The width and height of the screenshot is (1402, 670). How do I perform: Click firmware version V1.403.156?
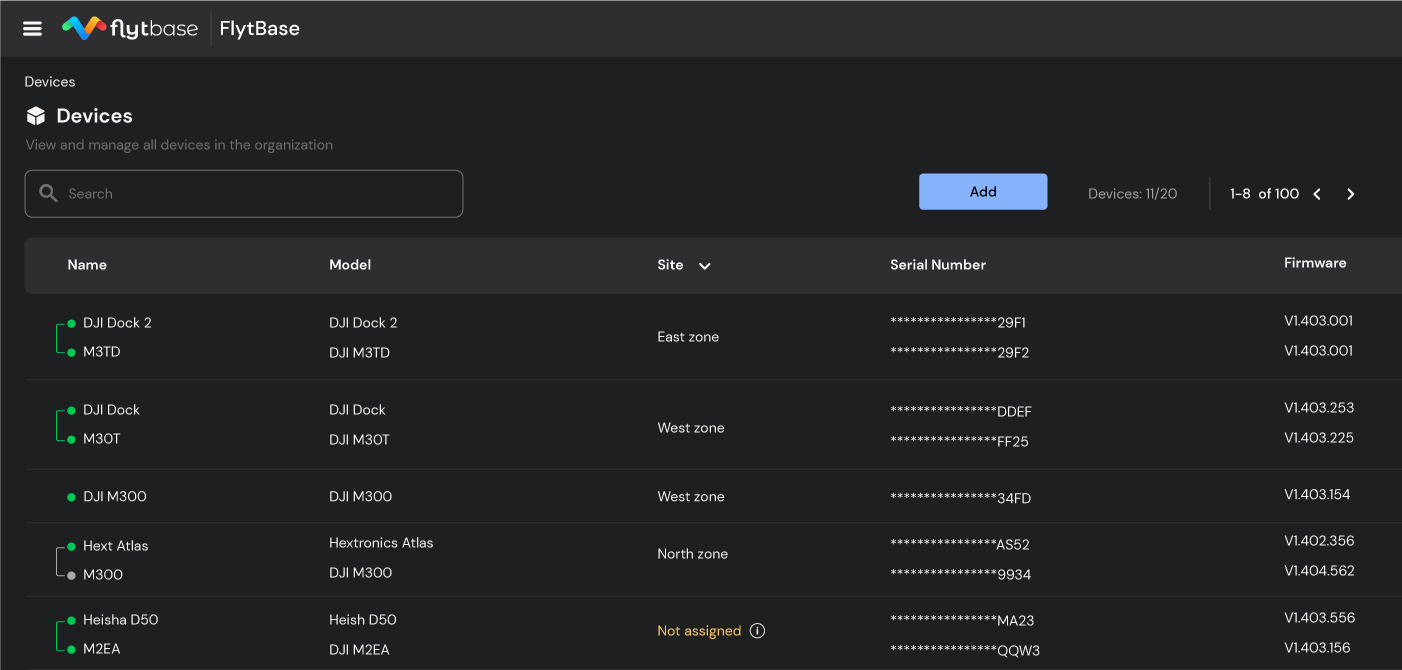pos(1318,648)
